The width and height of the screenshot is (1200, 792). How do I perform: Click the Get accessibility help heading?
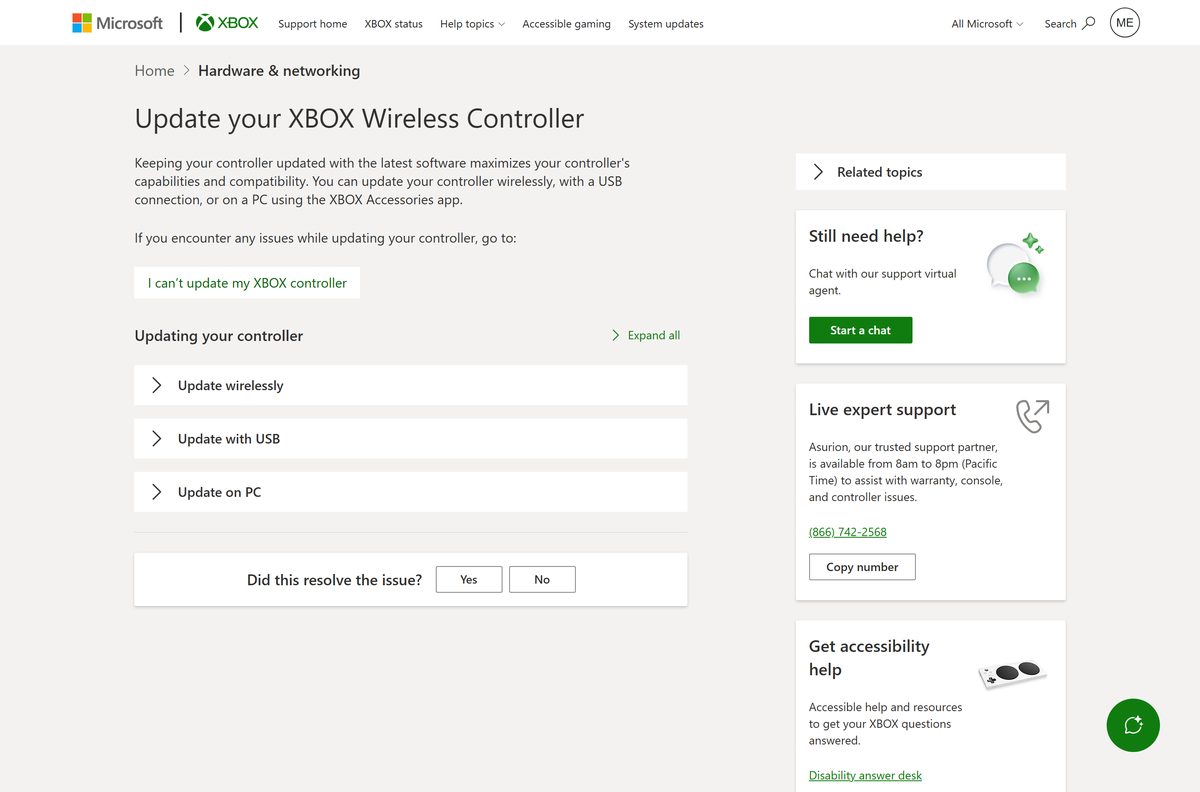tap(869, 658)
